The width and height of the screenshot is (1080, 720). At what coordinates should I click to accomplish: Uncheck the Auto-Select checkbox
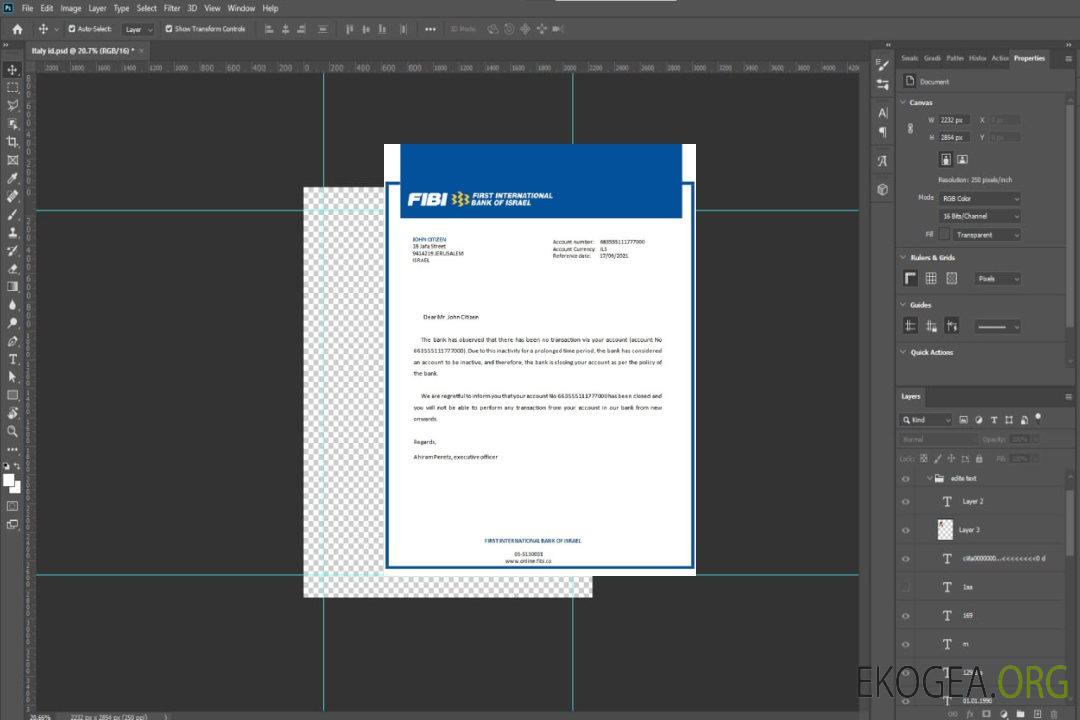point(72,29)
